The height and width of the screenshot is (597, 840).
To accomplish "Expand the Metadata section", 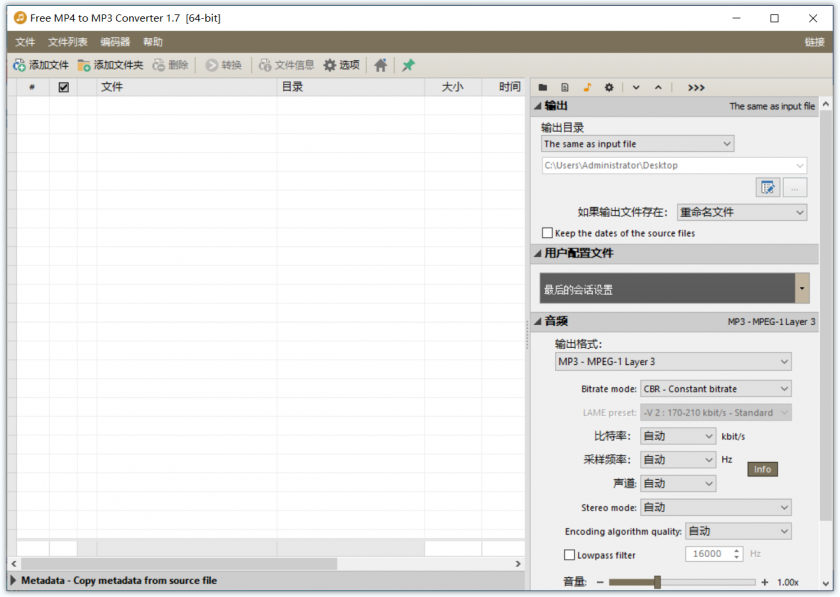I will tap(13, 580).
